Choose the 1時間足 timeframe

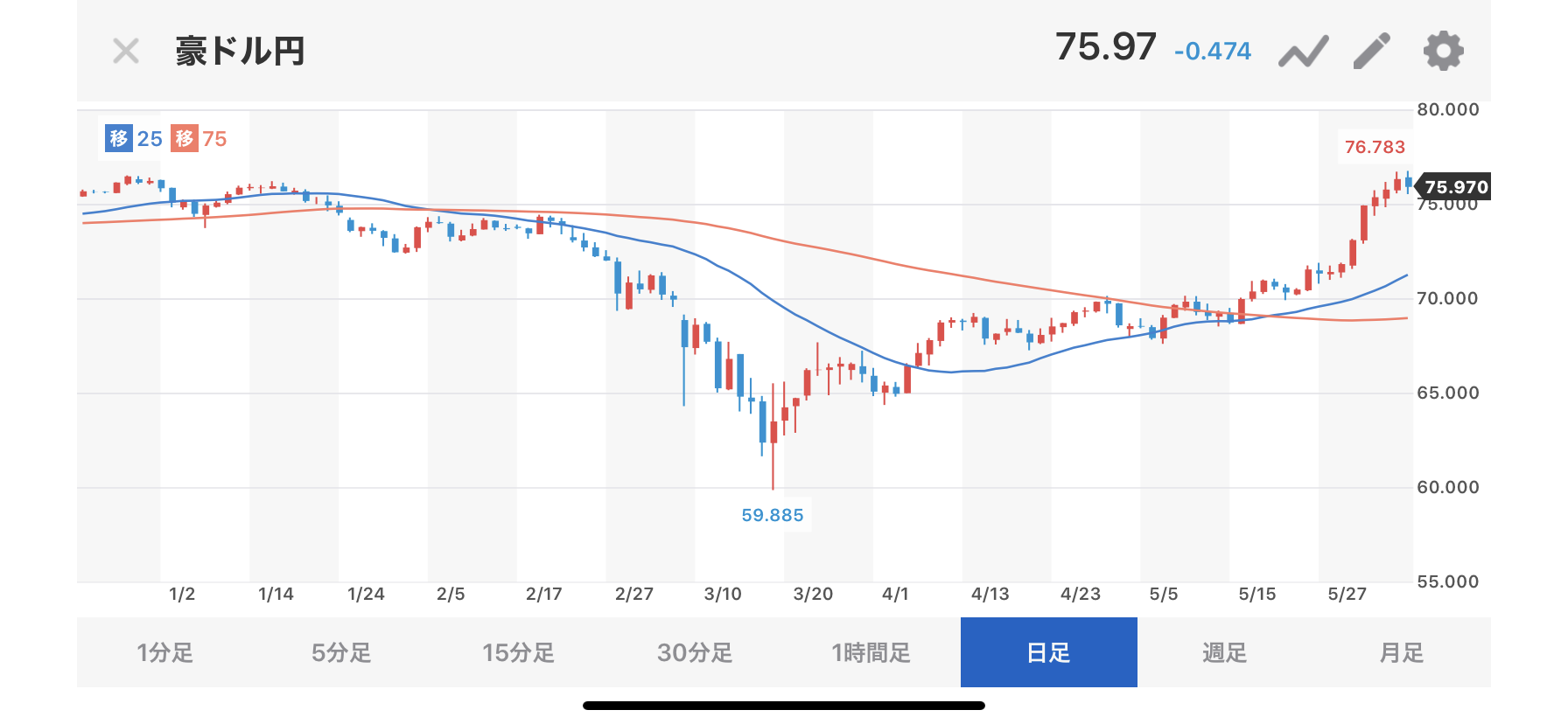tap(871, 652)
